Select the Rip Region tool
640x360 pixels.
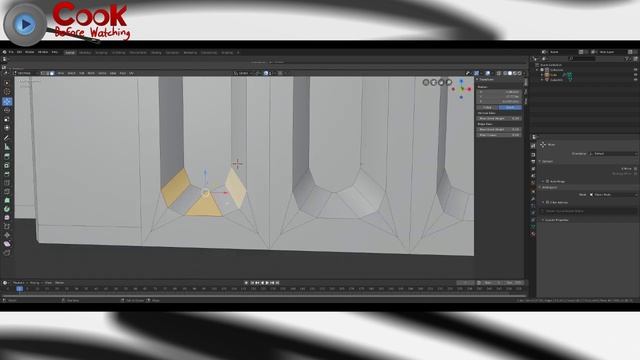tap(7, 253)
